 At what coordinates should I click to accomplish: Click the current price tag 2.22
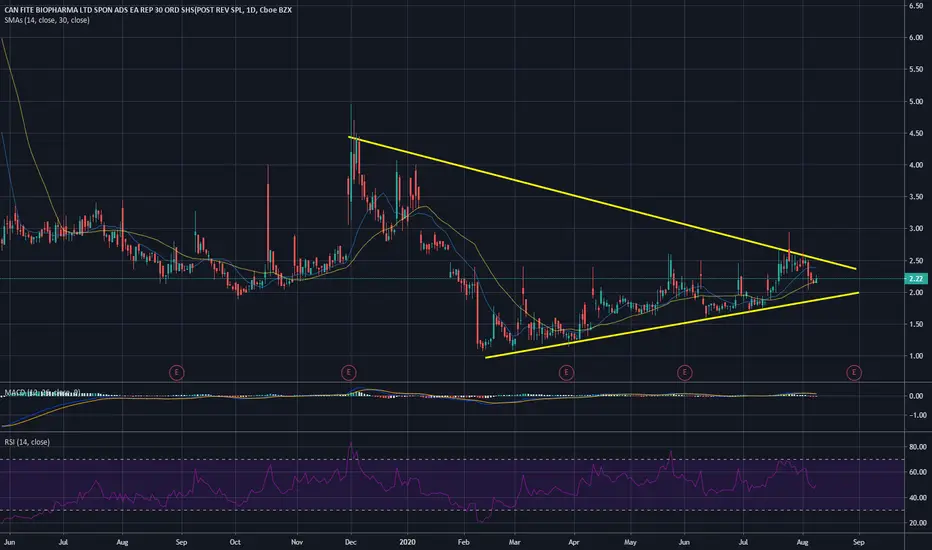(916, 278)
